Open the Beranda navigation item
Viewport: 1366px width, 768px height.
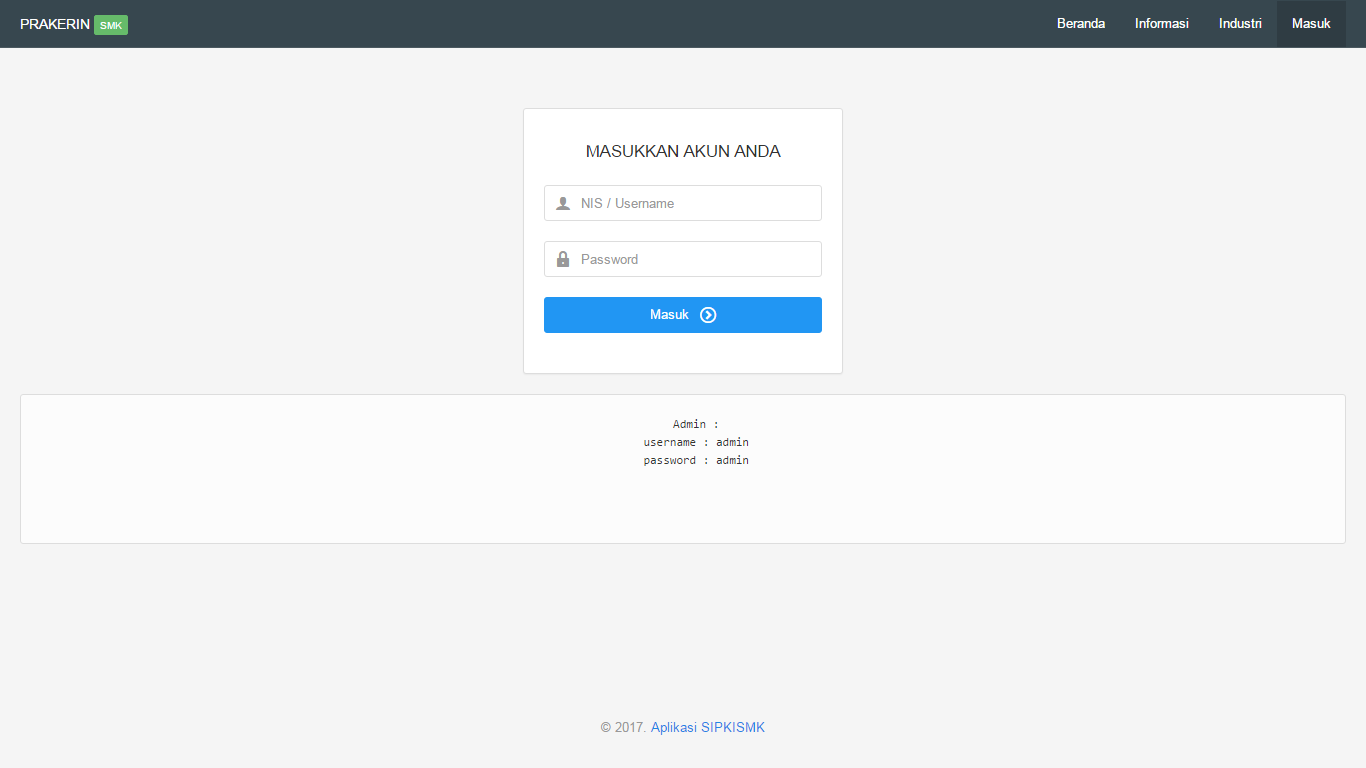point(1081,24)
